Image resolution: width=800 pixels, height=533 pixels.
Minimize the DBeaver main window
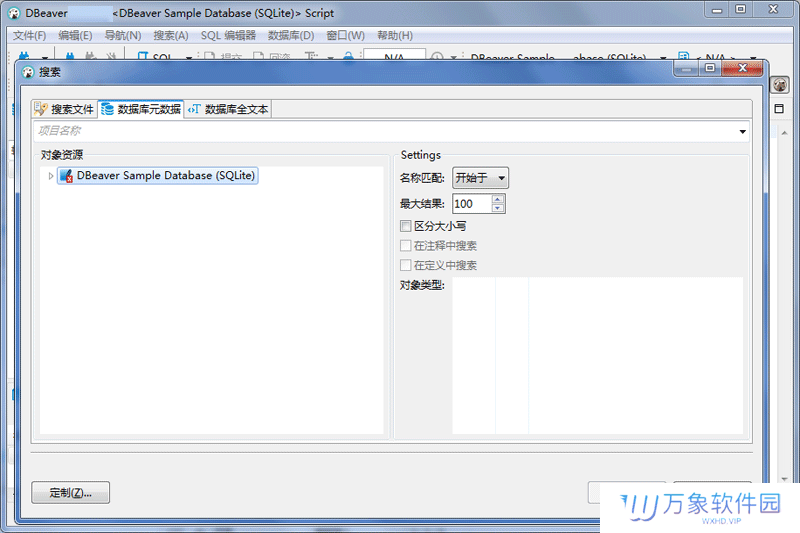tap(717, 10)
